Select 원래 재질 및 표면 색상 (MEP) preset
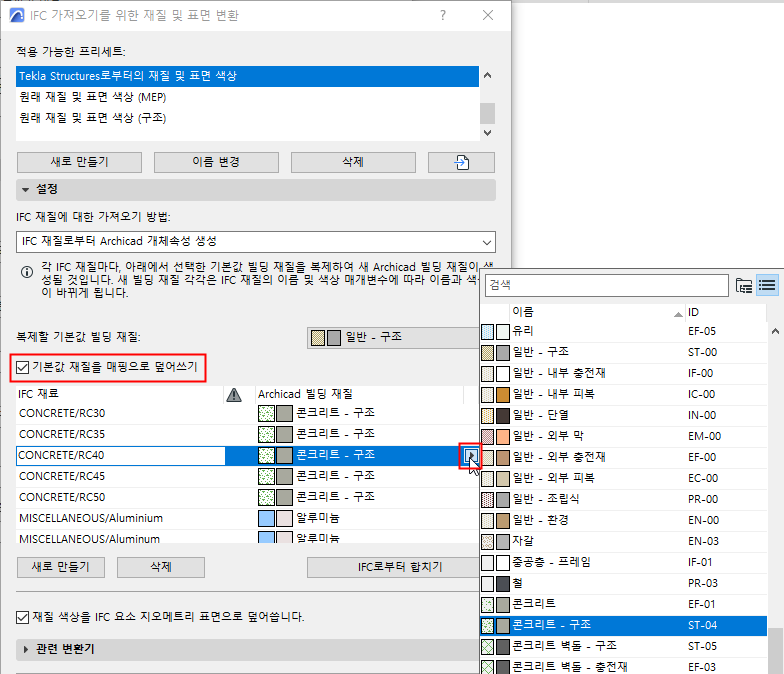This screenshot has height=674, width=784. [248, 97]
